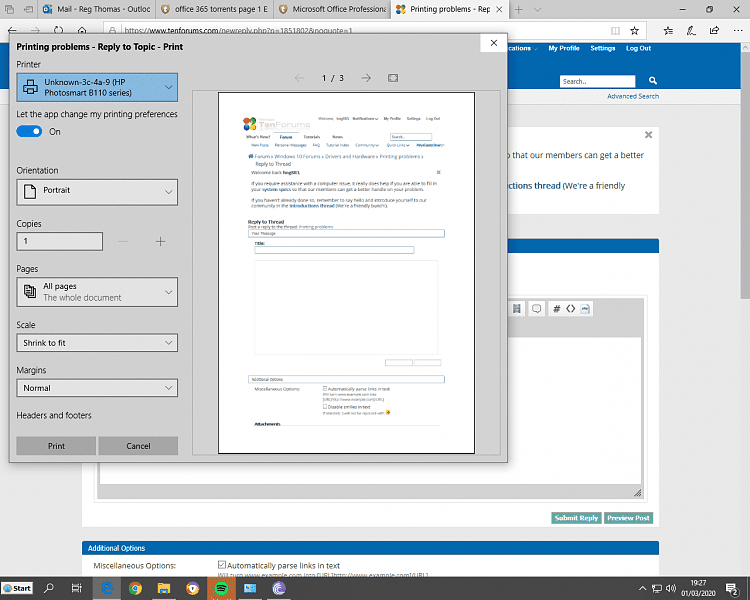Toggle fit-to-page preview icon
Image resolution: width=750 pixels, height=600 pixels.
pos(393,78)
